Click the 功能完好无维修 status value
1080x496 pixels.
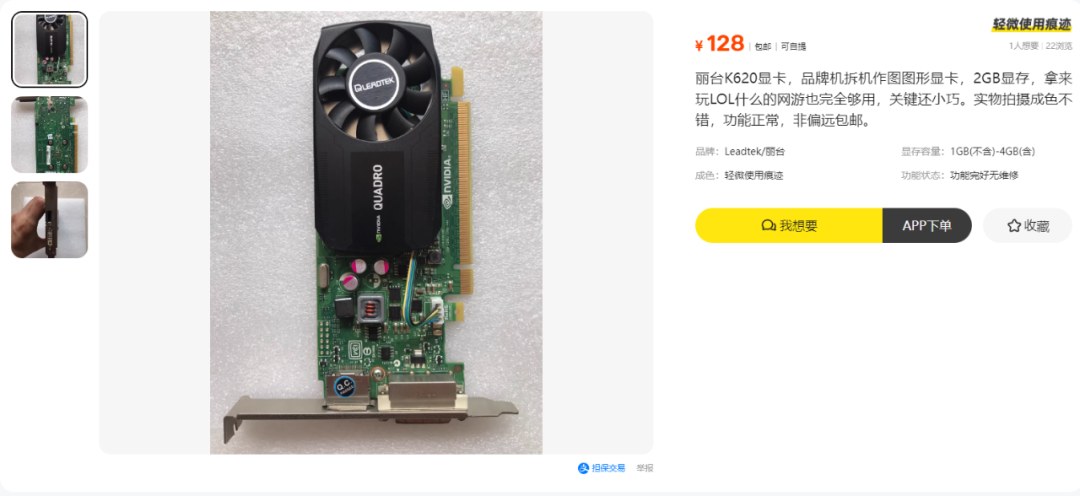(x=984, y=176)
